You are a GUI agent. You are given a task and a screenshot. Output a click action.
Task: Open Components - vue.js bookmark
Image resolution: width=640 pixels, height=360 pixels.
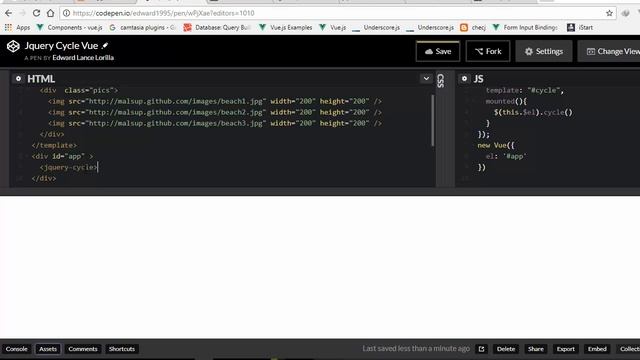click(x=69, y=27)
